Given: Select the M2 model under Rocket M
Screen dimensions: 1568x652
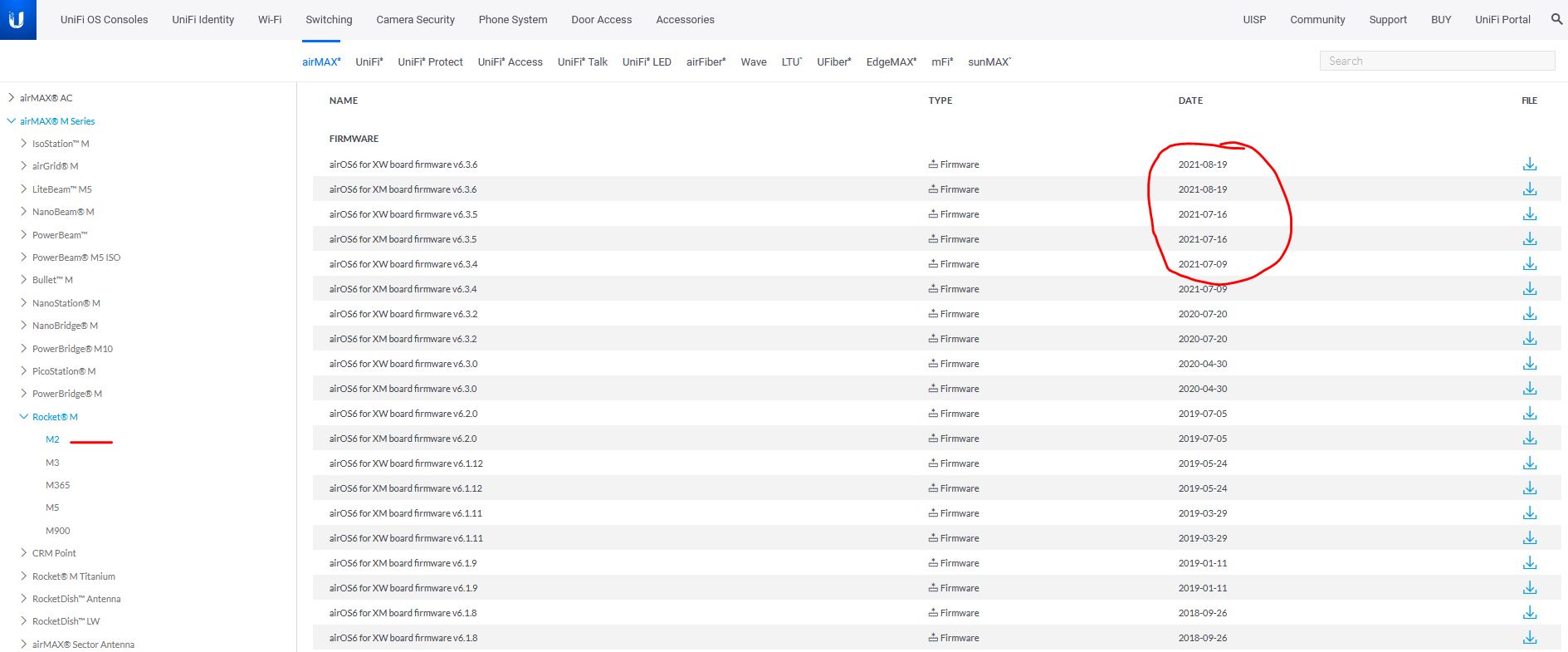Looking at the screenshot, I should (52, 439).
